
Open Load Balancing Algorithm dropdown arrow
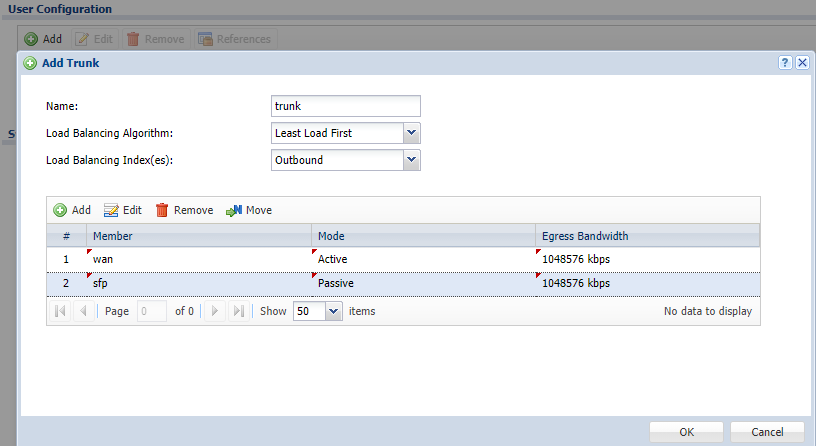[412, 133]
